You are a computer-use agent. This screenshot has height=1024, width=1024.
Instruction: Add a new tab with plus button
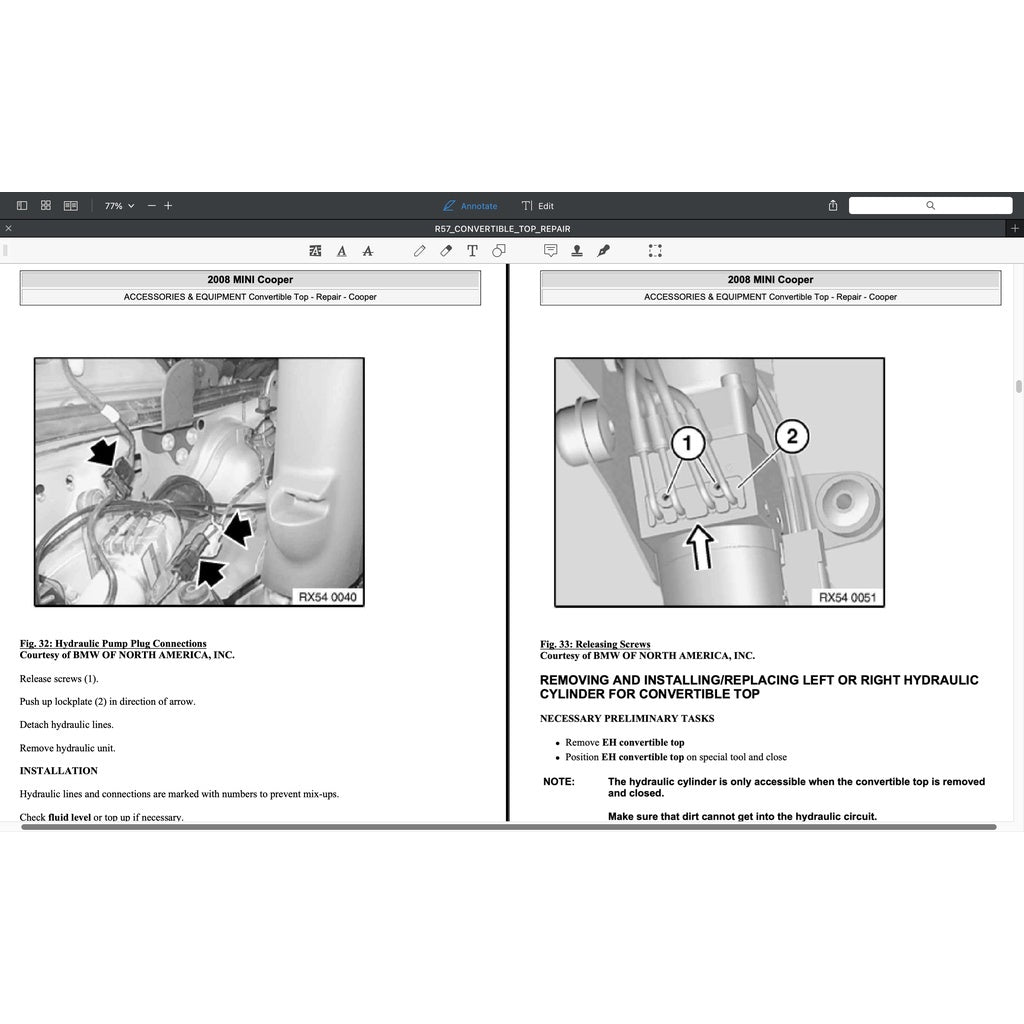coord(1015,229)
